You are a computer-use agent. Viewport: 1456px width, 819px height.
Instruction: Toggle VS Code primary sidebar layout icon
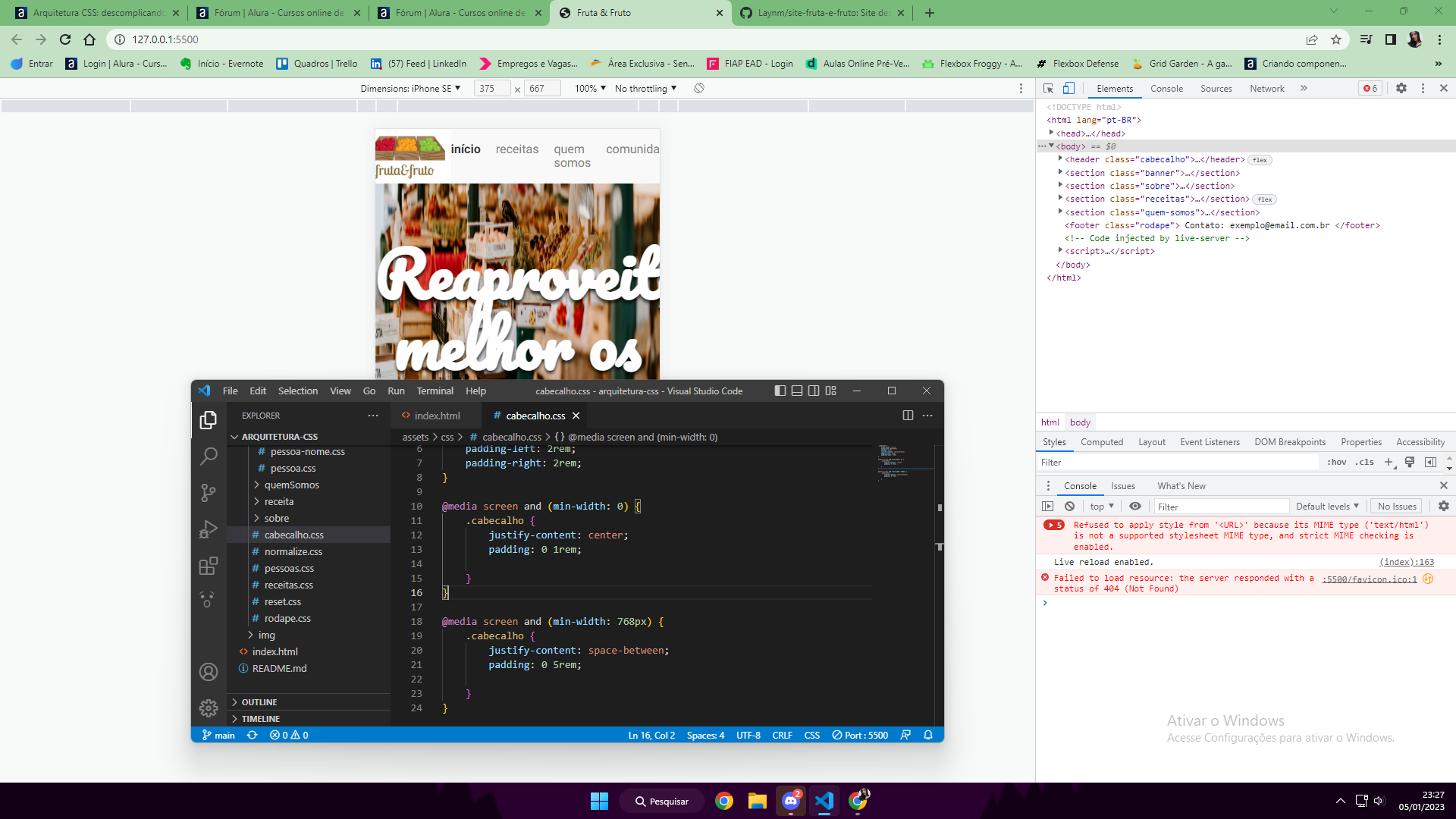[780, 391]
